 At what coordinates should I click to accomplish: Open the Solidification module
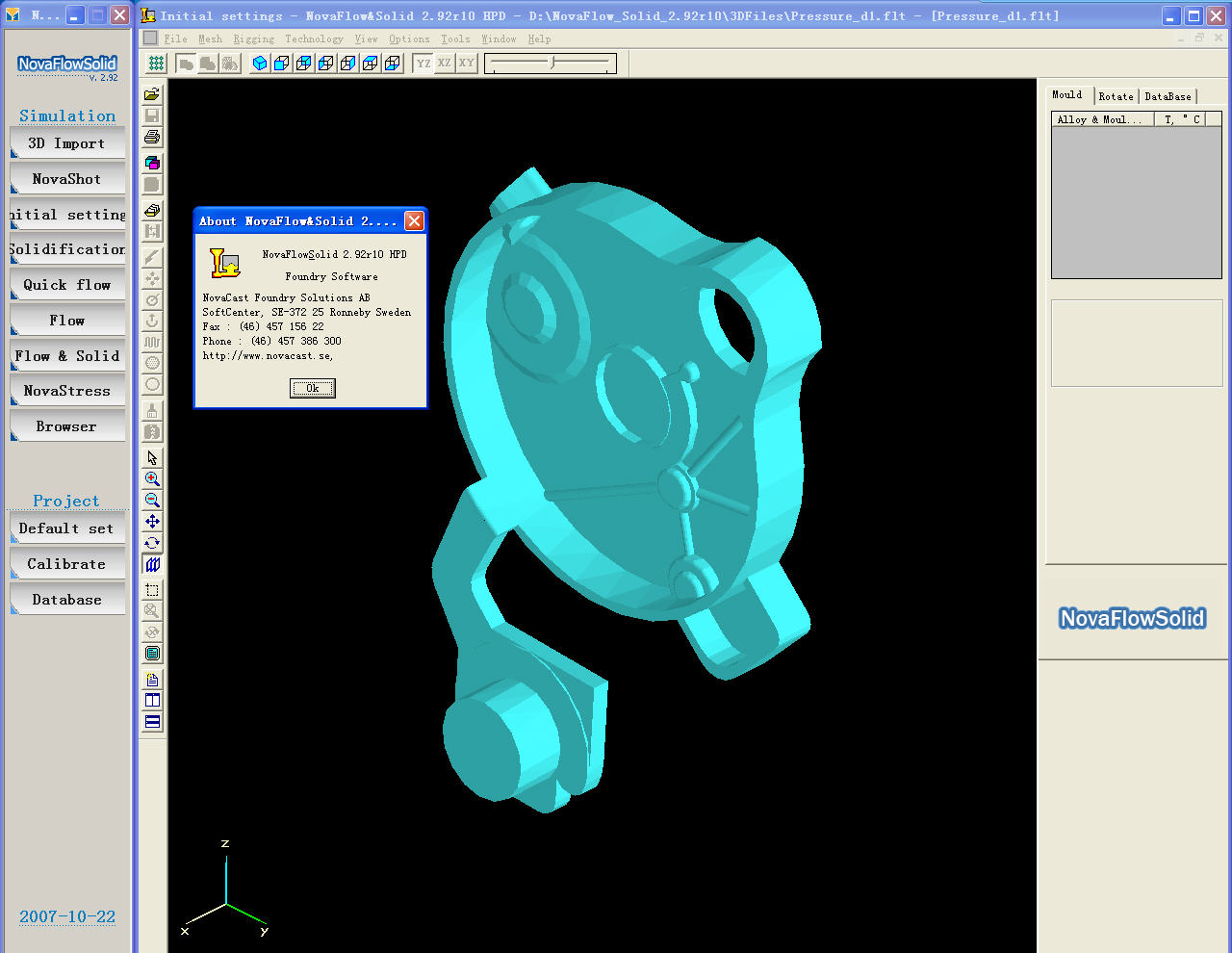(x=67, y=249)
